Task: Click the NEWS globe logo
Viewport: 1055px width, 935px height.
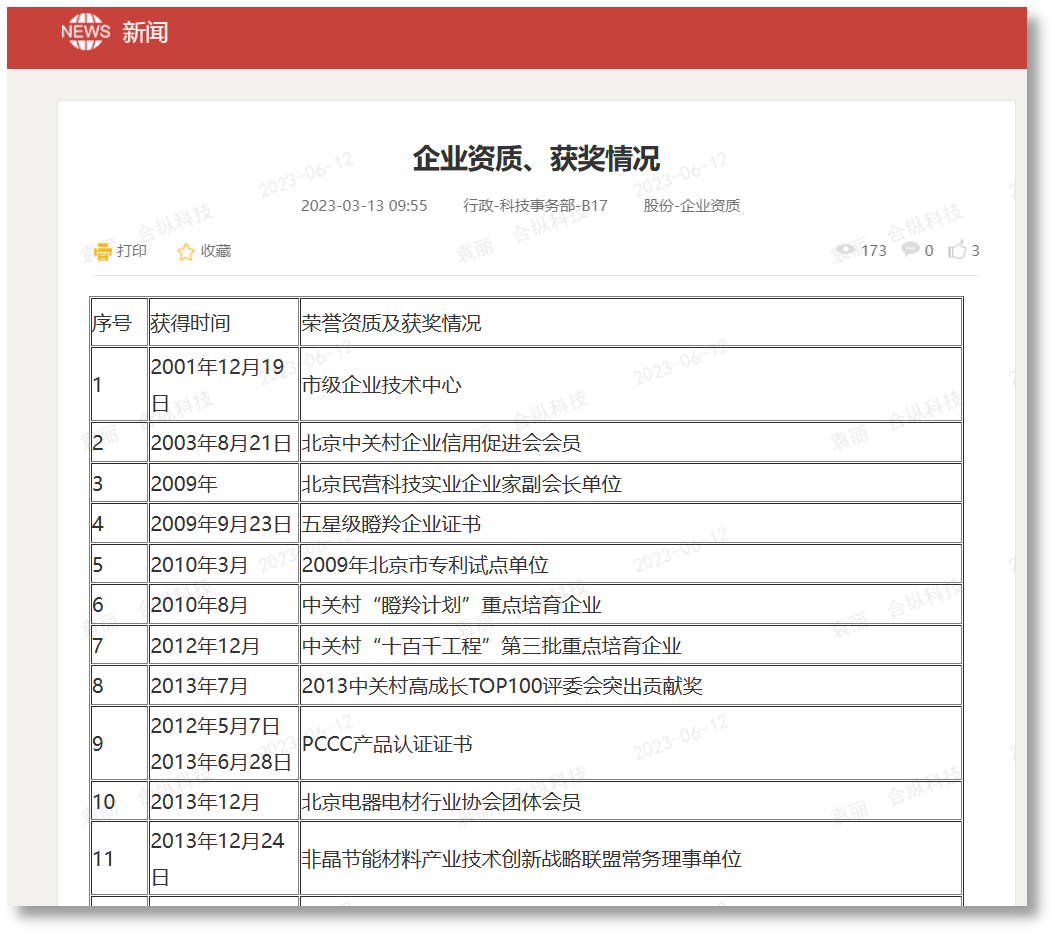Action: [85, 32]
